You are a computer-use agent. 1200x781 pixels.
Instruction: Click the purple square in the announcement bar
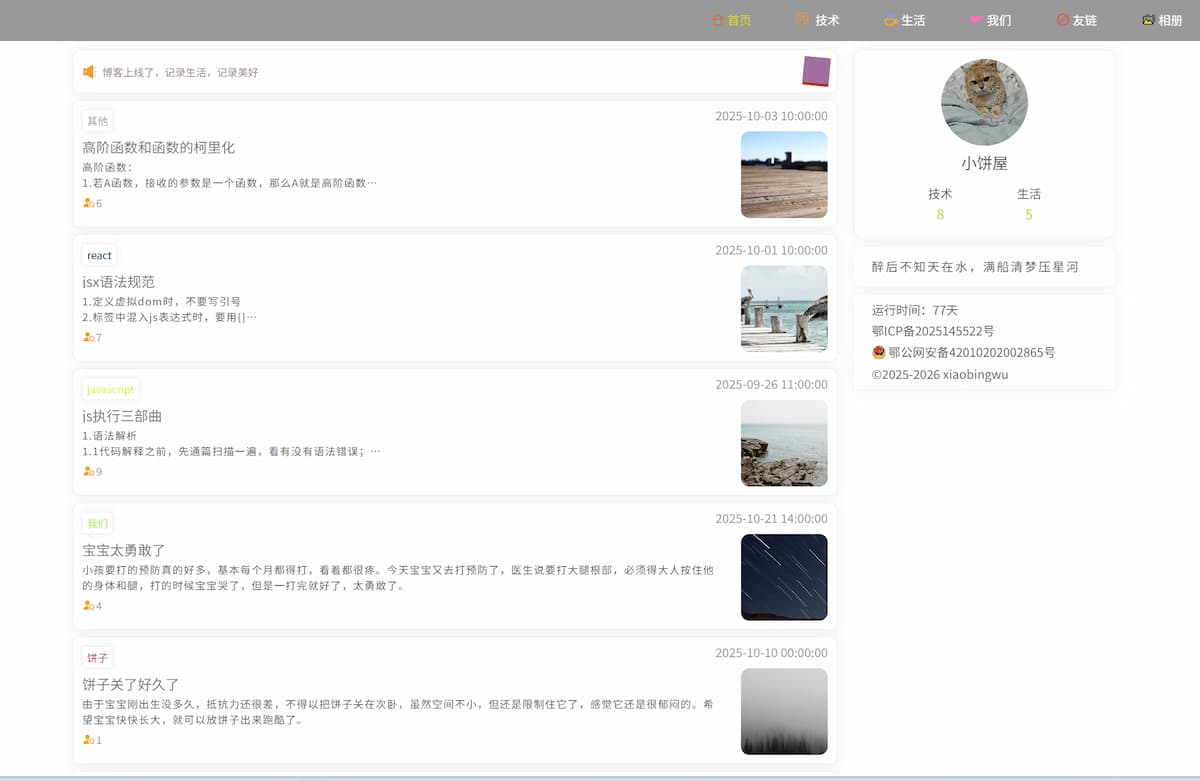[816, 71]
